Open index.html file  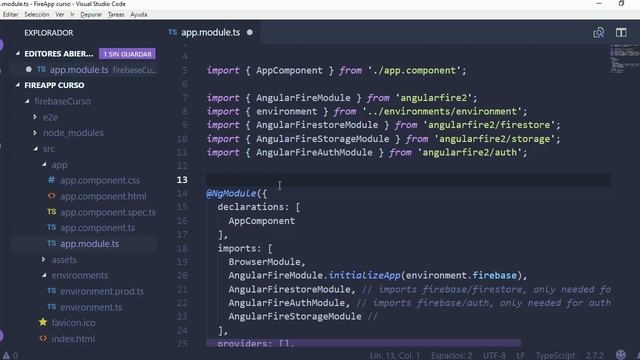[73, 338]
